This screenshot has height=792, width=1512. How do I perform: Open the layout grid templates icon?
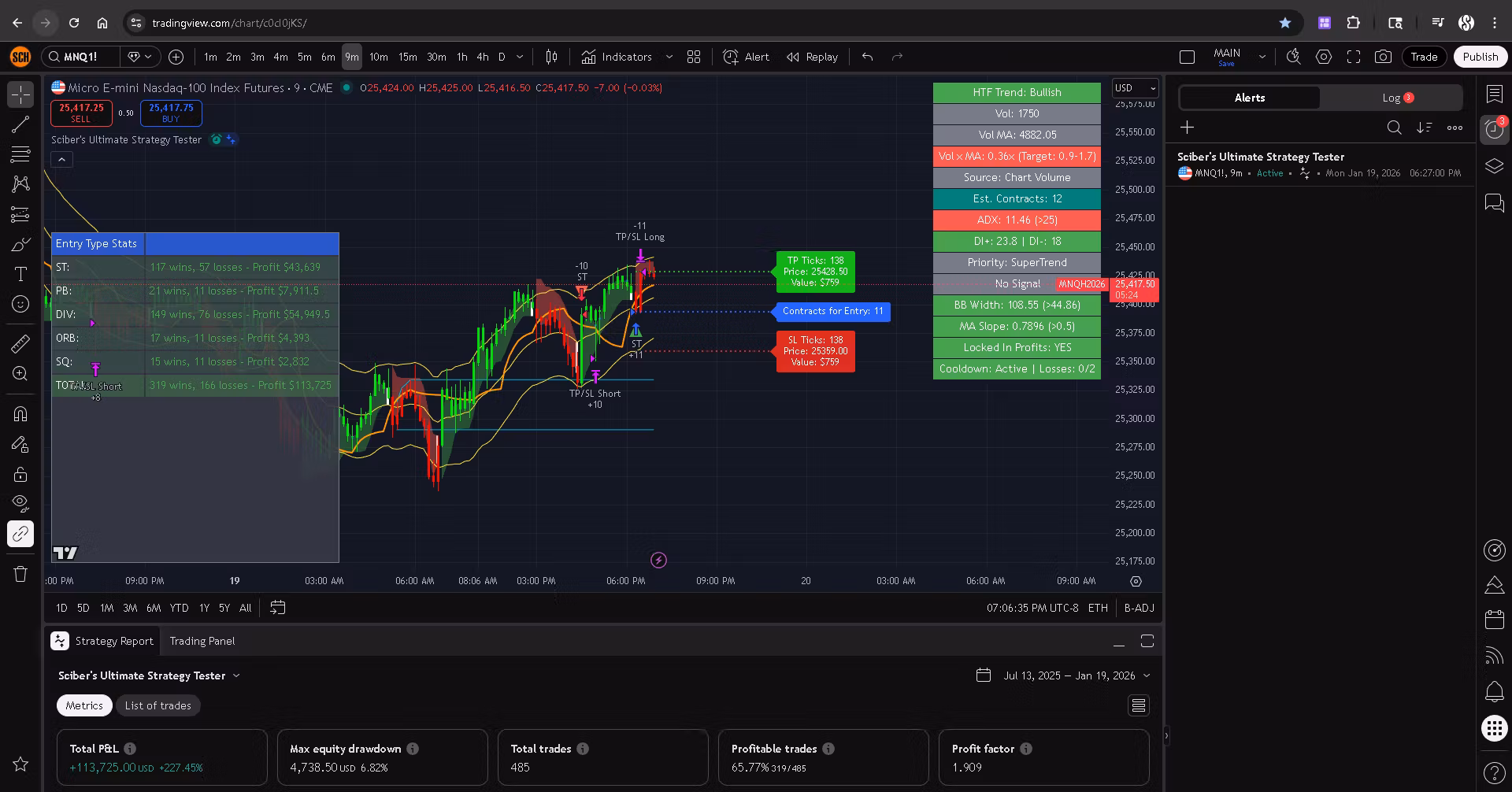pyautogui.click(x=694, y=57)
